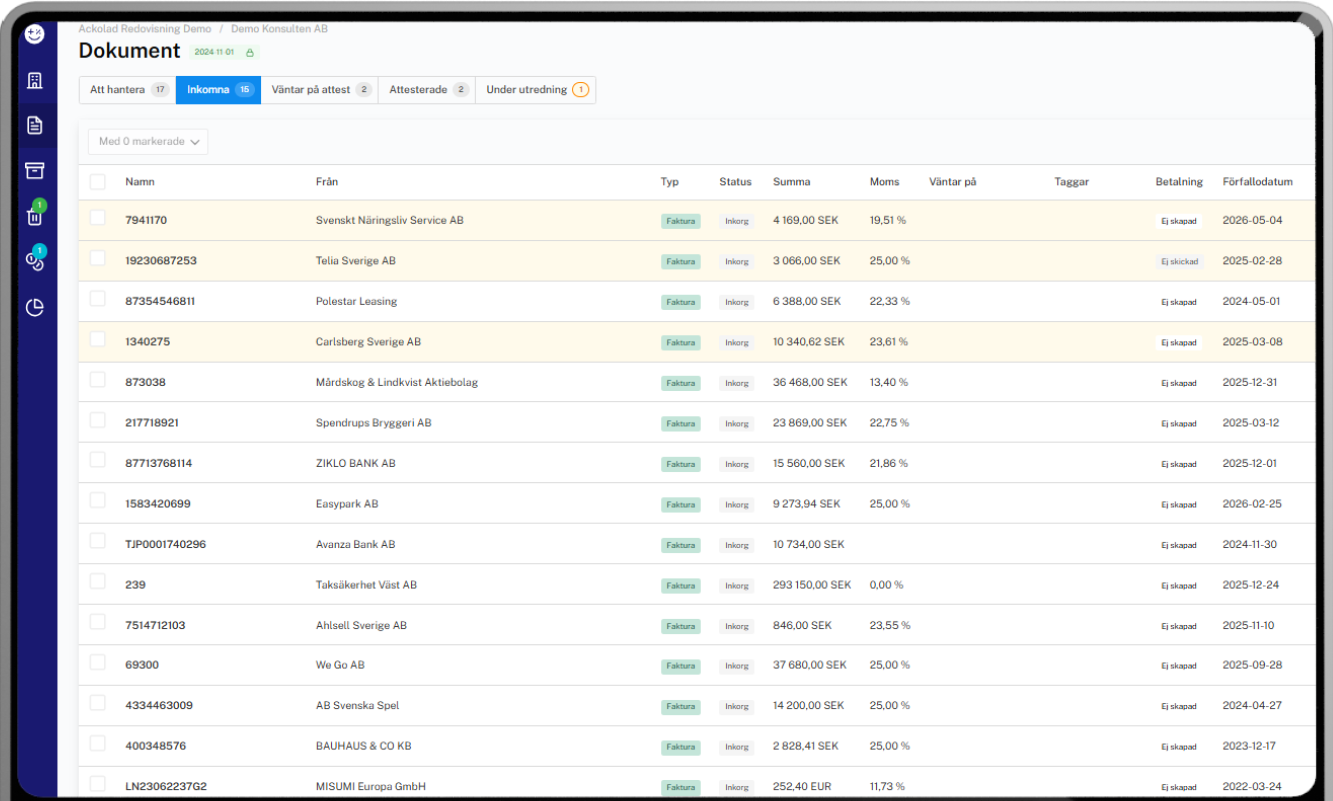This screenshot has width=1333, height=801.
Task: Click the "Betalning" column header
Action: (1180, 182)
